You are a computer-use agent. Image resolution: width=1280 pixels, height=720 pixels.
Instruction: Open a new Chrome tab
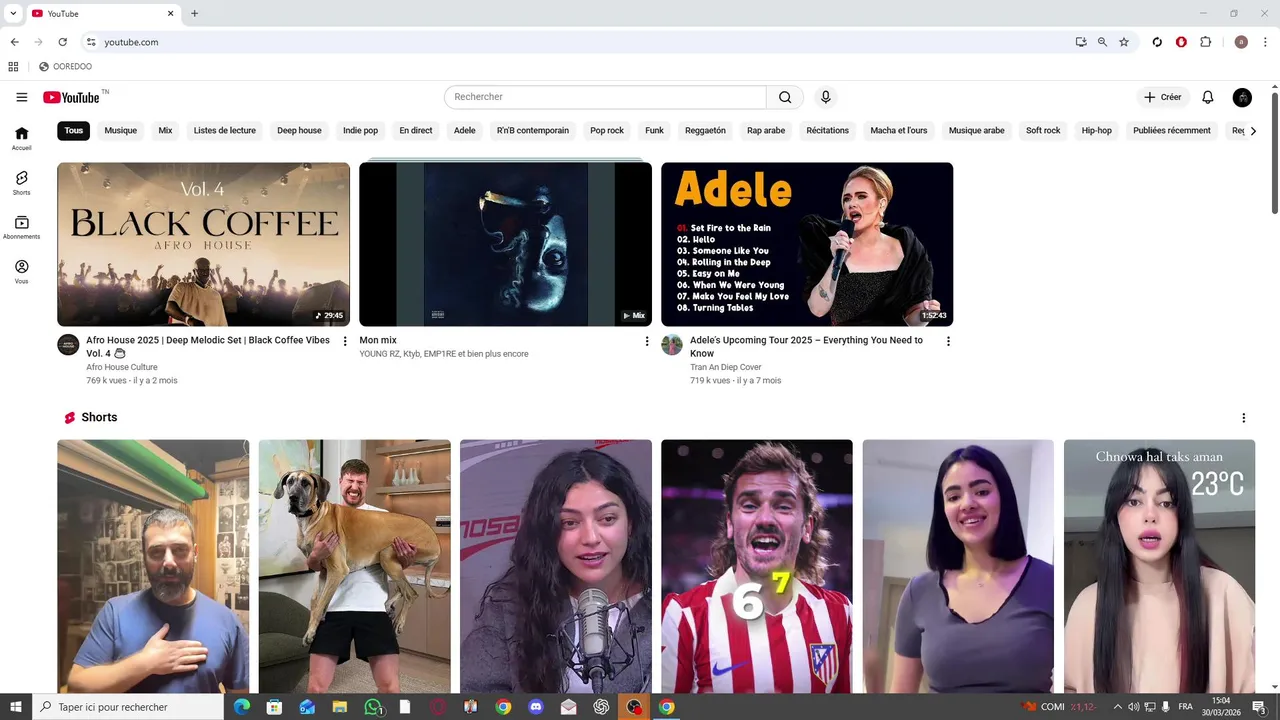(x=194, y=14)
